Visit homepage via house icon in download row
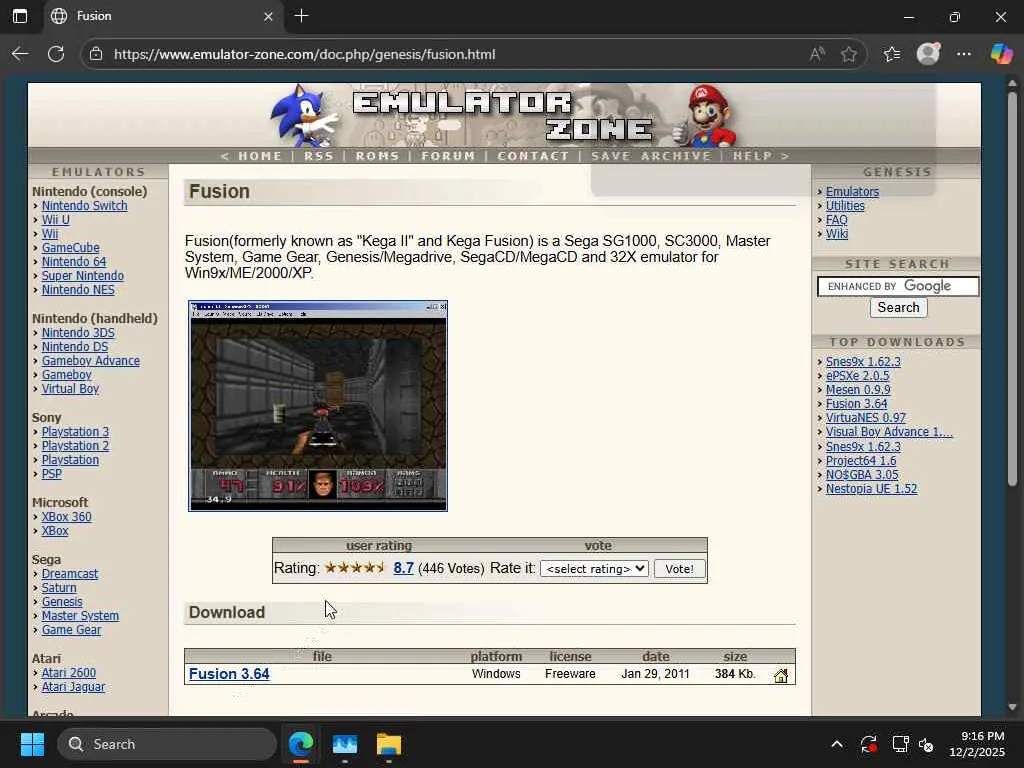The image size is (1024, 768). 780,676
